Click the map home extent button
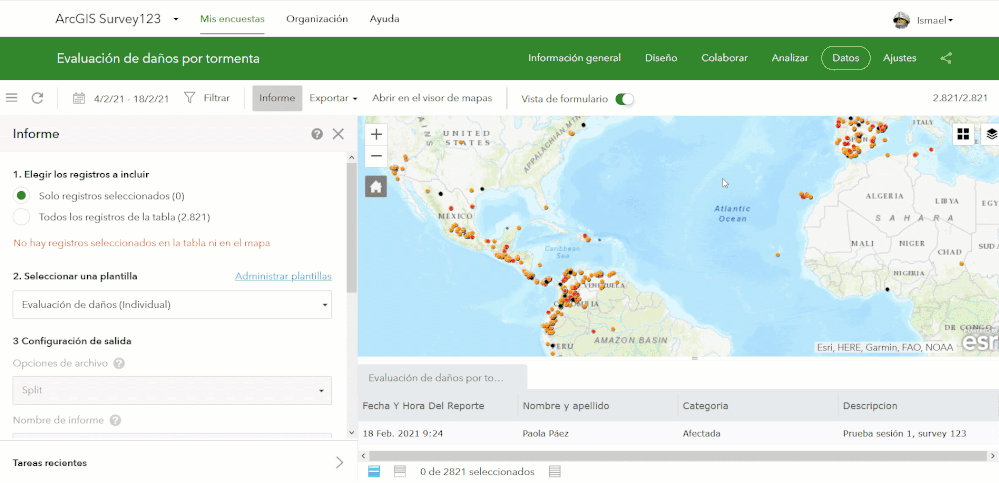999x483 pixels. [376, 186]
